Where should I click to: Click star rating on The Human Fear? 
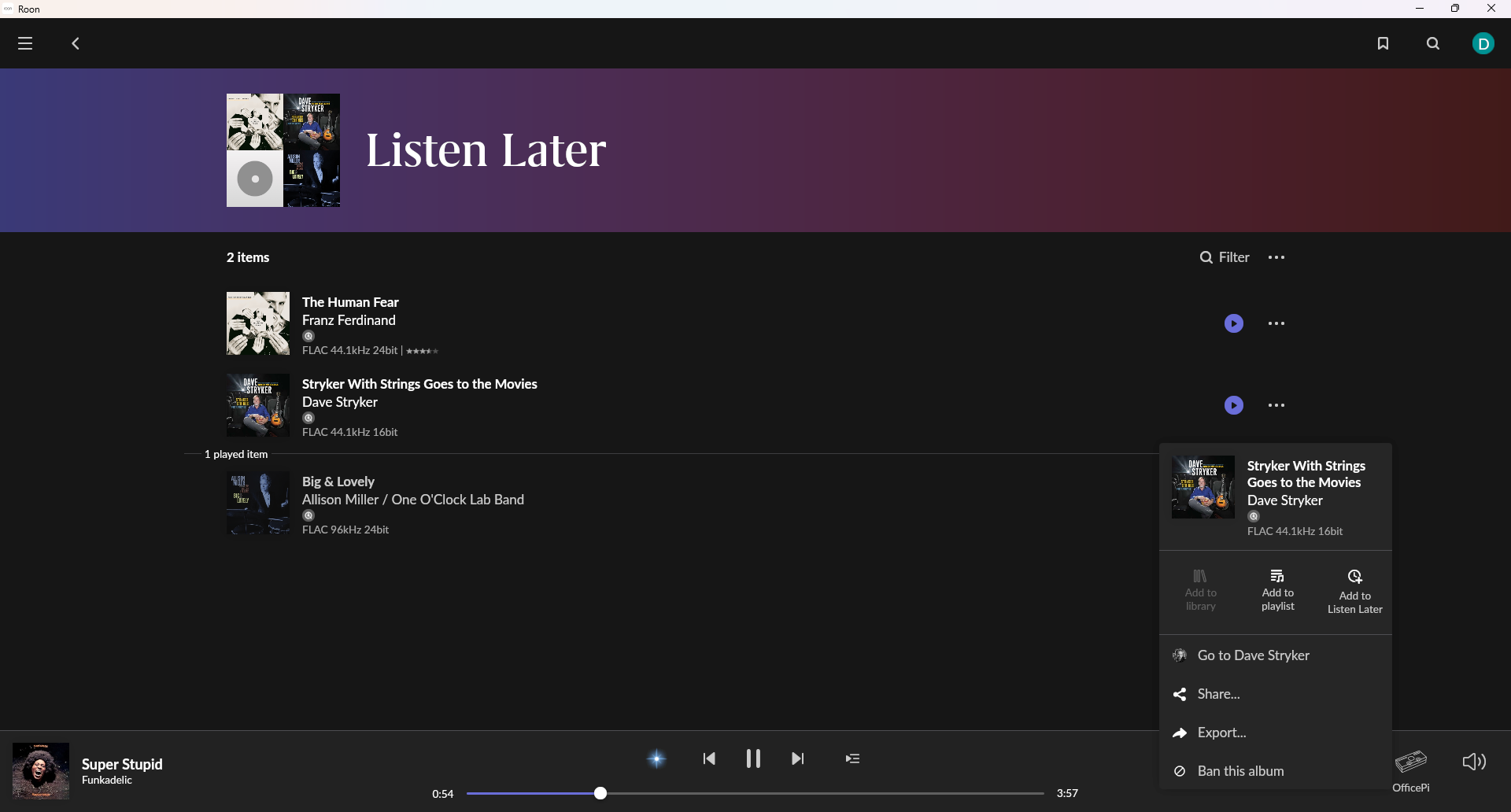[x=423, y=351]
